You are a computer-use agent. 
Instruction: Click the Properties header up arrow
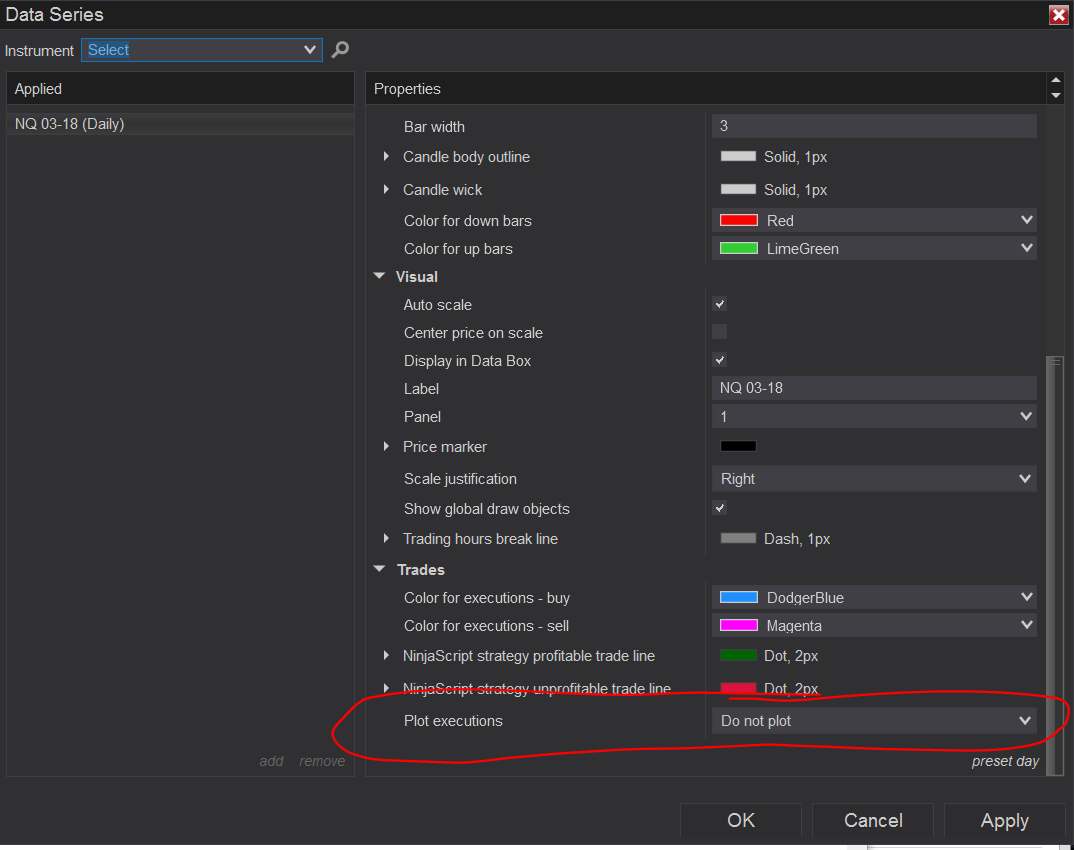tap(1056, 81)
